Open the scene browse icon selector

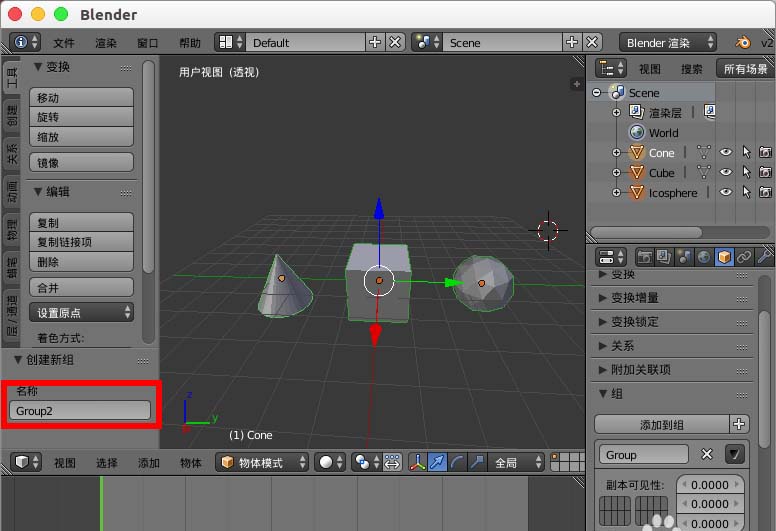(427, 43)
